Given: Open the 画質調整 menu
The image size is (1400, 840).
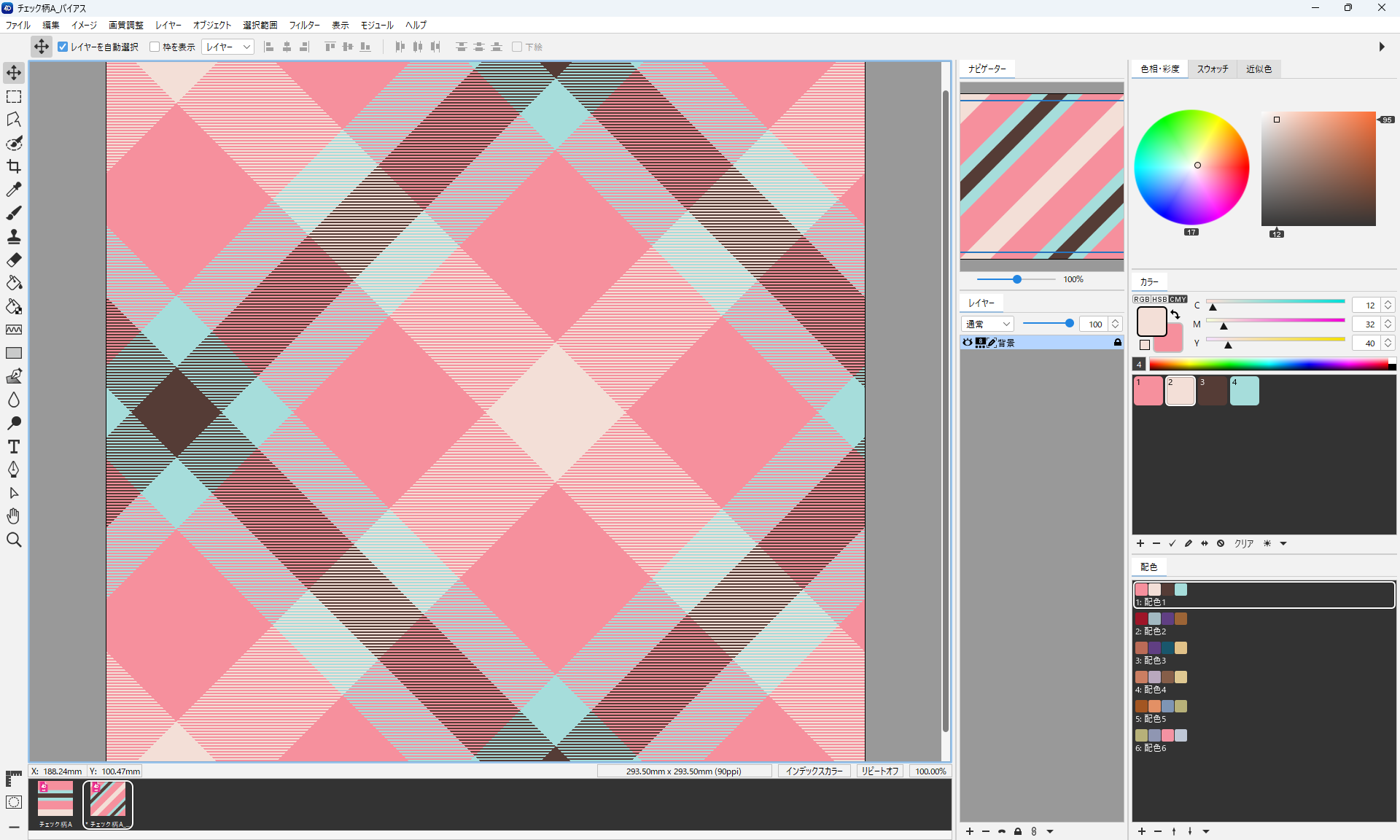Looking at the screenshot, I should 126,25.
